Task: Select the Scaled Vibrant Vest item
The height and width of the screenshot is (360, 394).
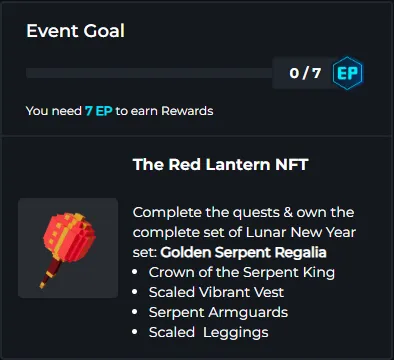Action: click(x=216, y=292)
